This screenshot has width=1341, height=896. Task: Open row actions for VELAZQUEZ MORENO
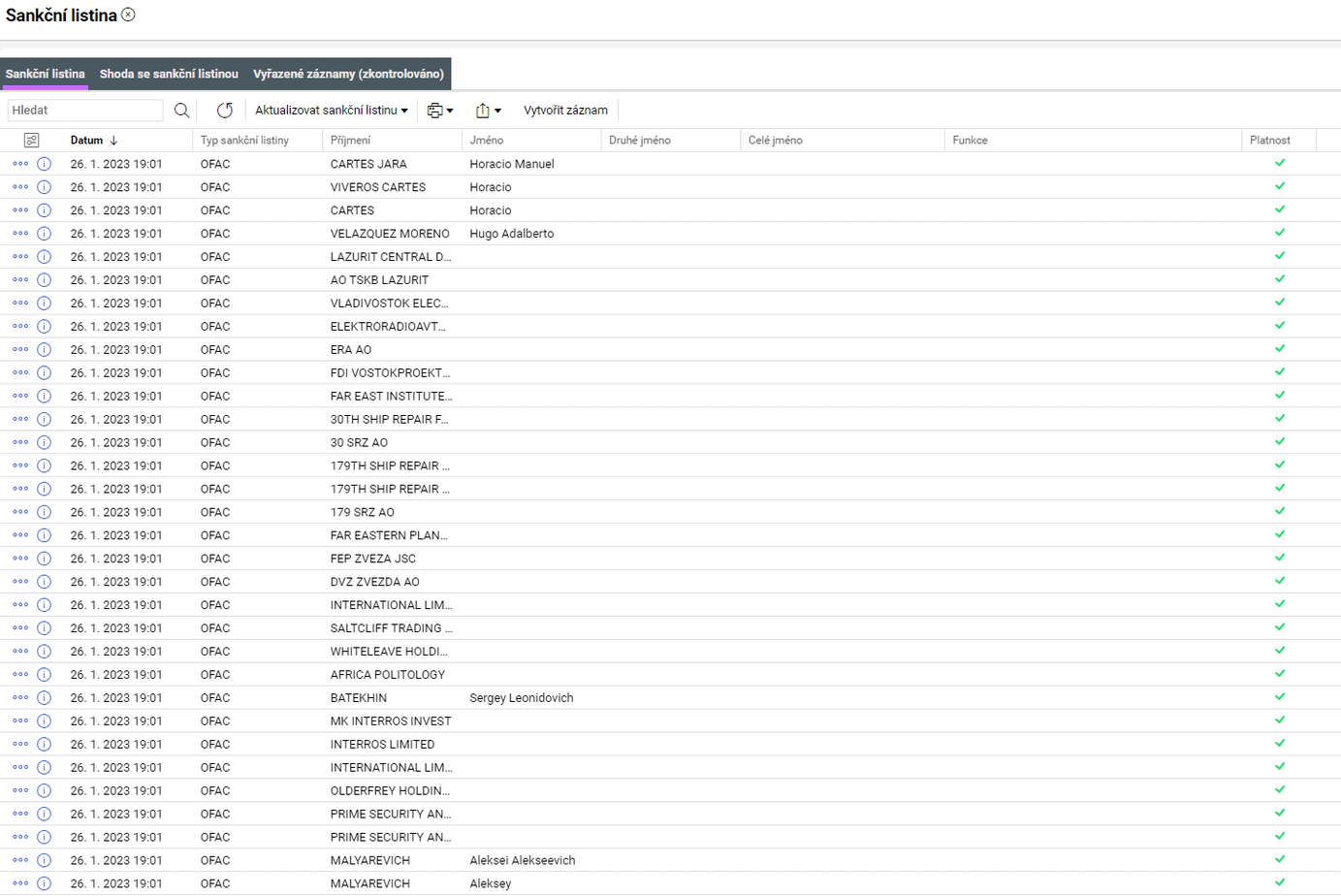click(20, 234)
